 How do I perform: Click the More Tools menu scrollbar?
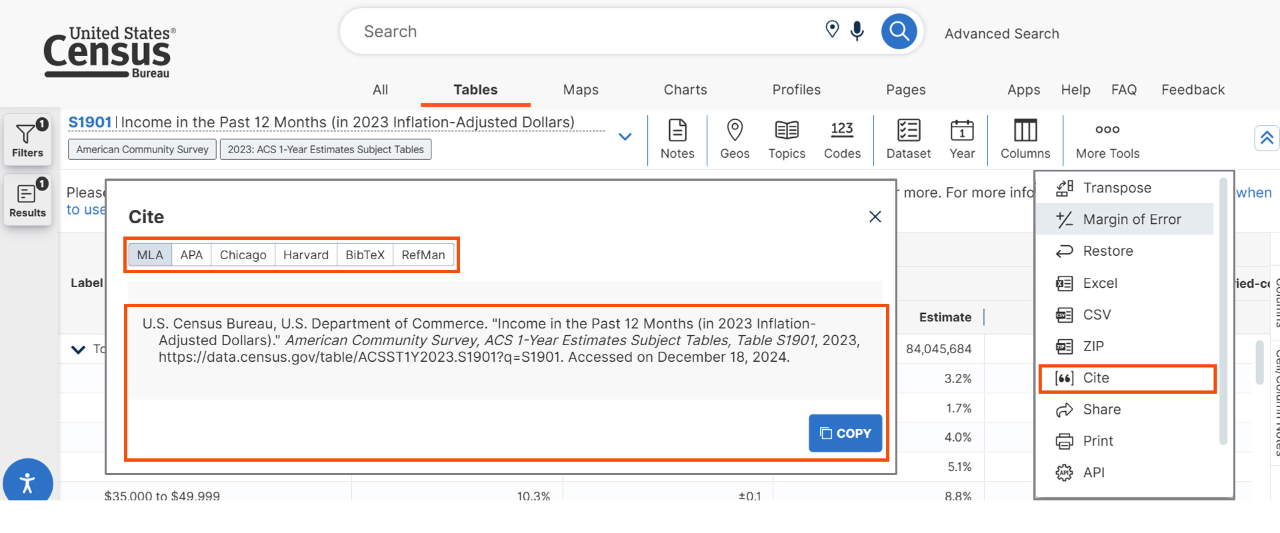coord(1224,310)
